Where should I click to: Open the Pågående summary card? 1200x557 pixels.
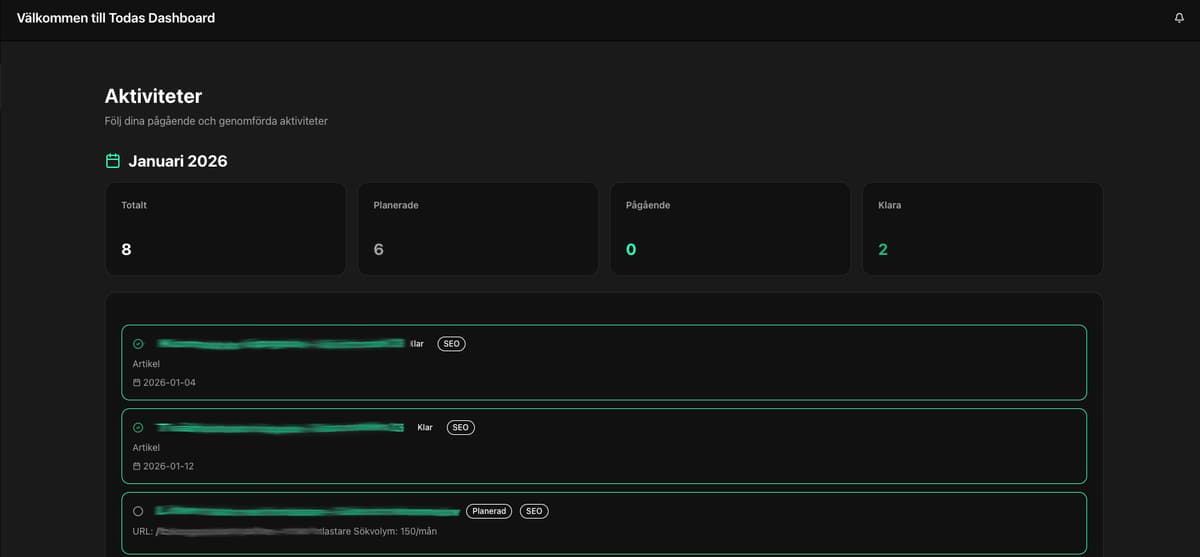click(x=729, y=229)
